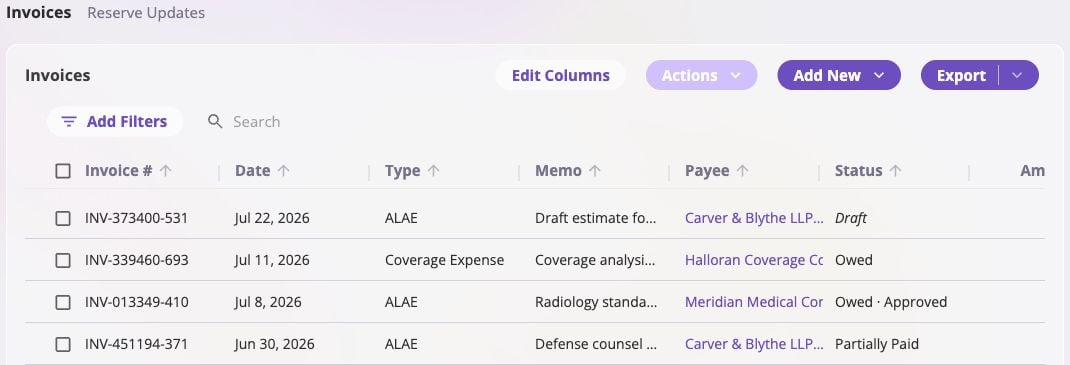Click the Edit Columns button
Screen dimensions: 1070x365
[x=560, y=75]
